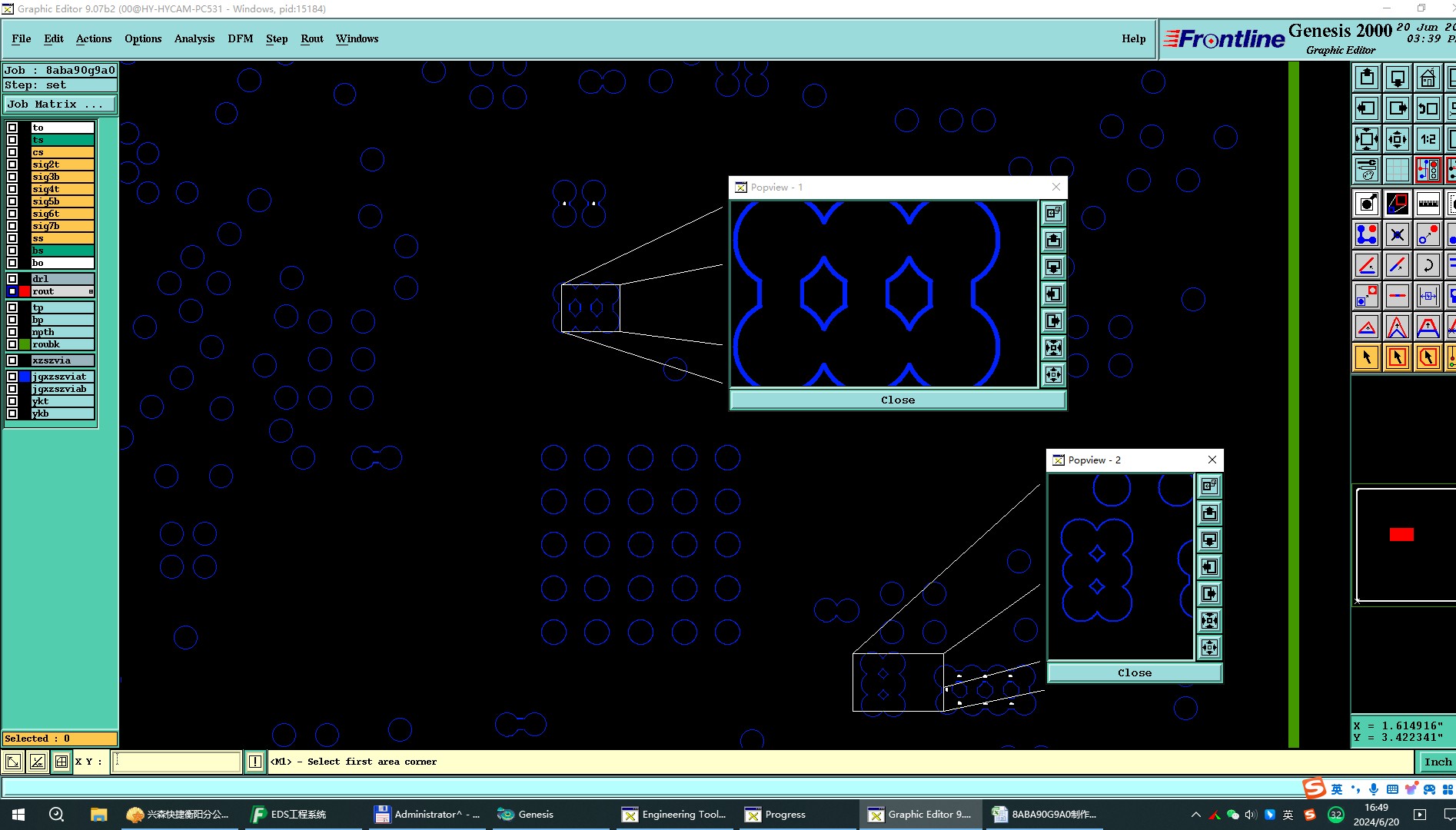Toggle visibility checkbox for layer bs

[12, 251]
